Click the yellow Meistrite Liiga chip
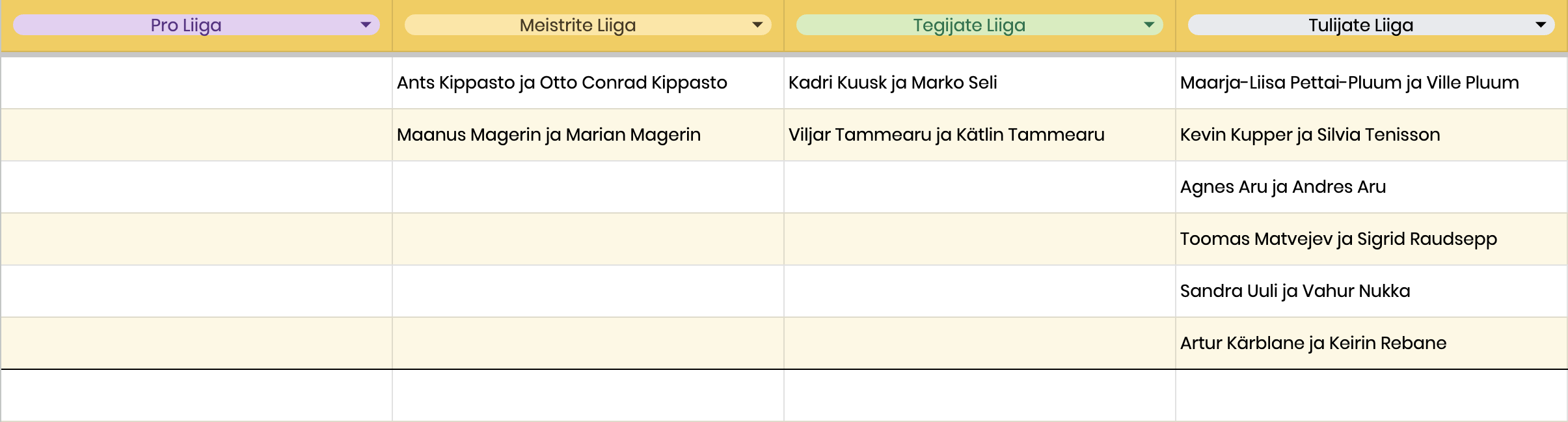1568x422 pixels. [x=588, y=25]
